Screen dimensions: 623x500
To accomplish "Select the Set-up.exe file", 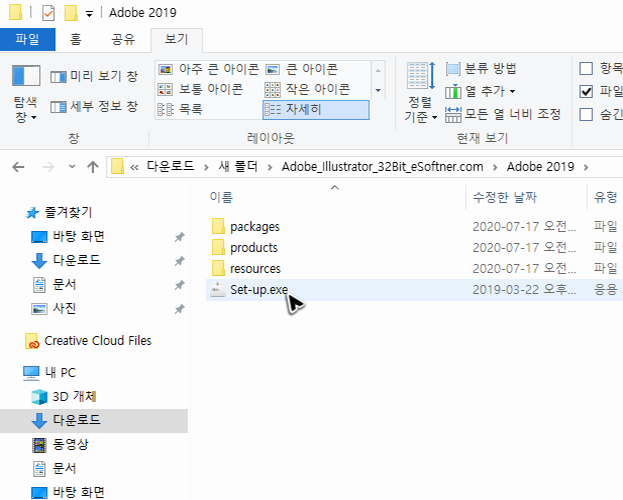I will tap(259, 290).
